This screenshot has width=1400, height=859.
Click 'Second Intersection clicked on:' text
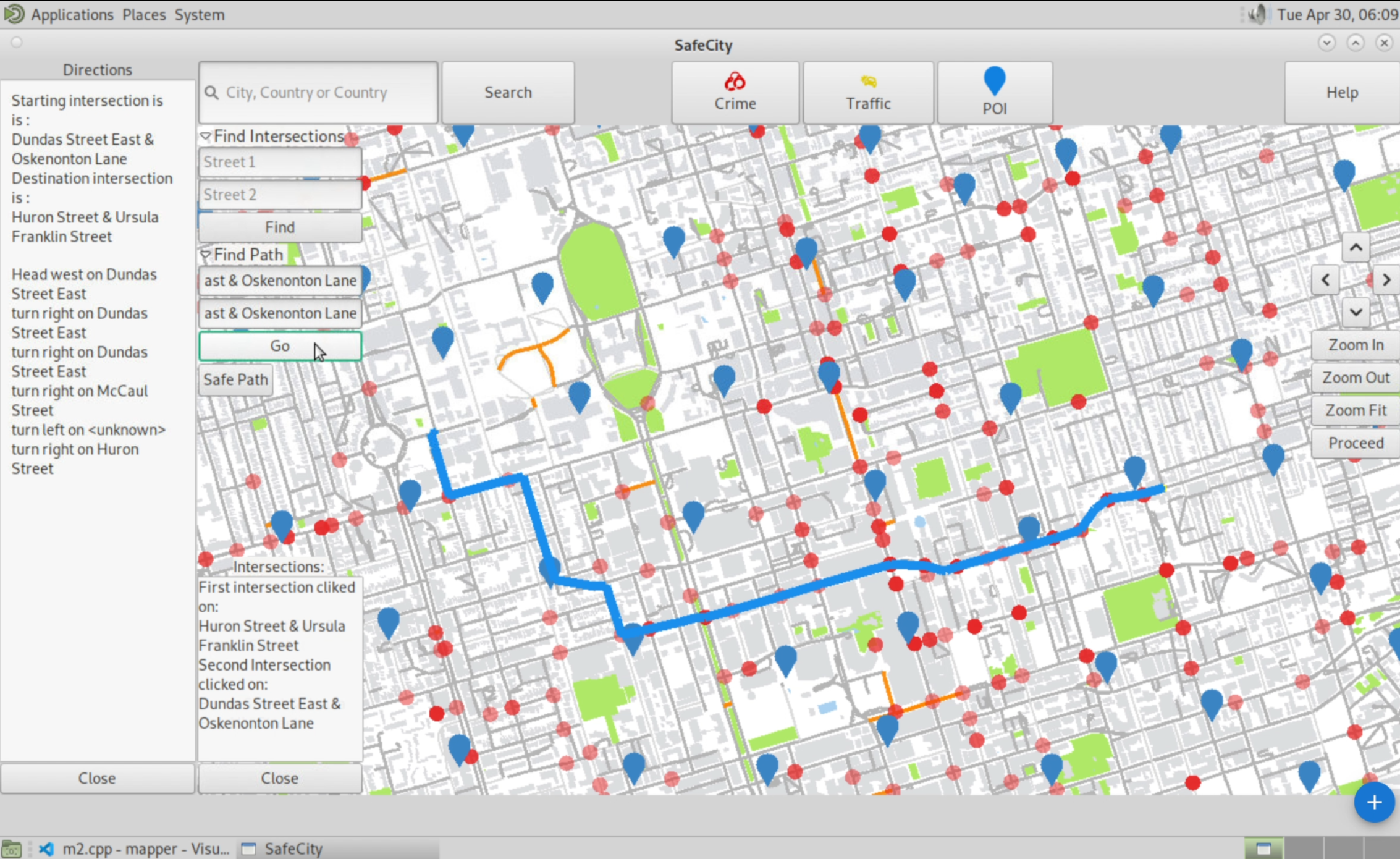pyautogui.click(x=264, y=674)
